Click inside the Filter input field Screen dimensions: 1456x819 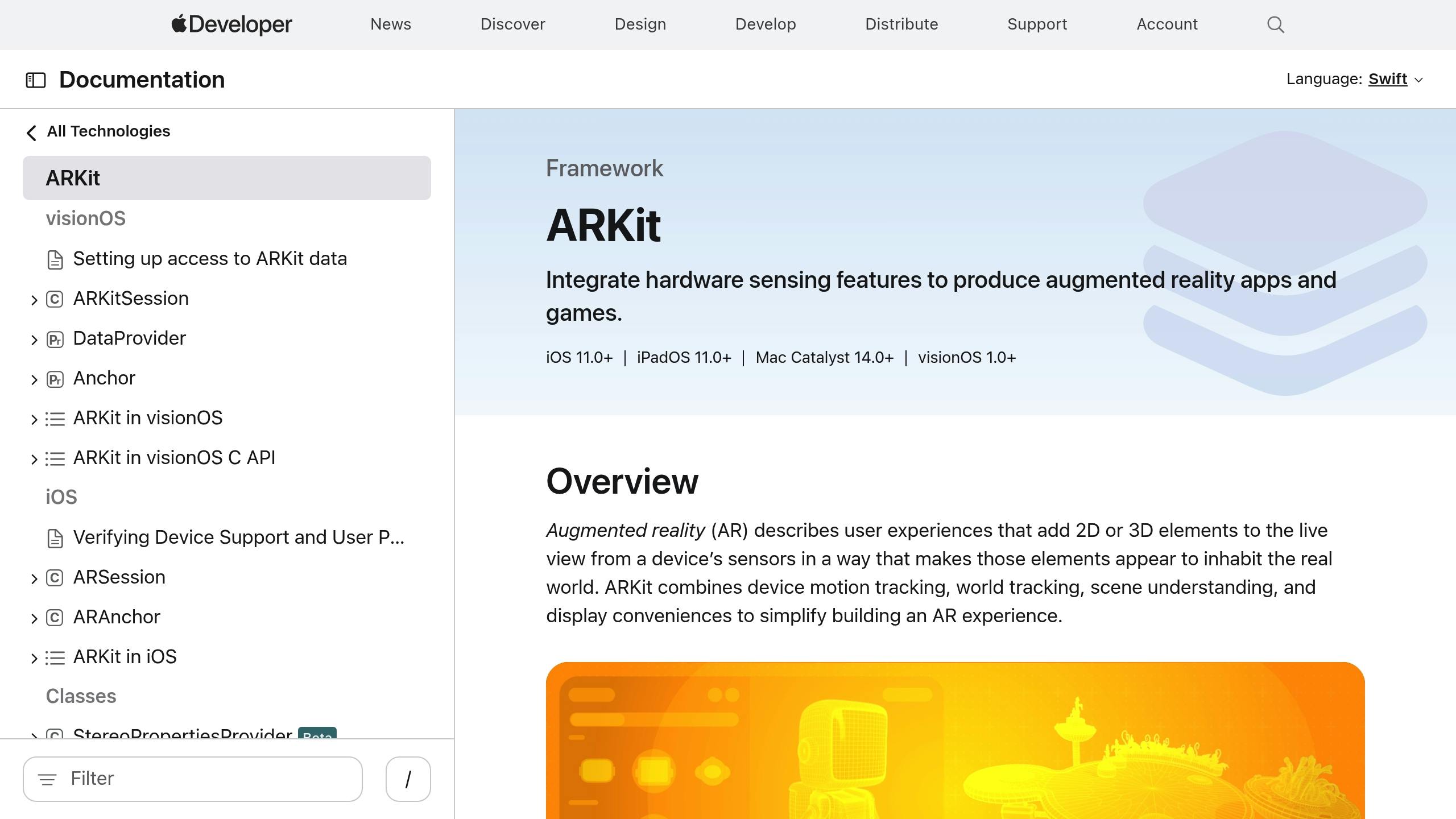pyautogui.click(x=193, y=779)
